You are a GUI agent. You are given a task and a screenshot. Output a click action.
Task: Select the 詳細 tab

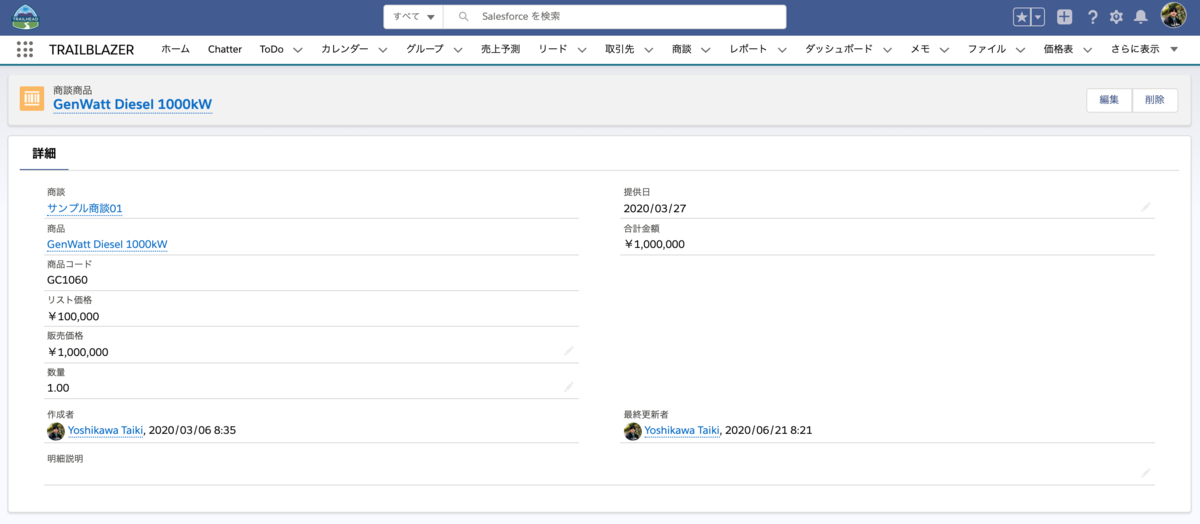(44, 153)
